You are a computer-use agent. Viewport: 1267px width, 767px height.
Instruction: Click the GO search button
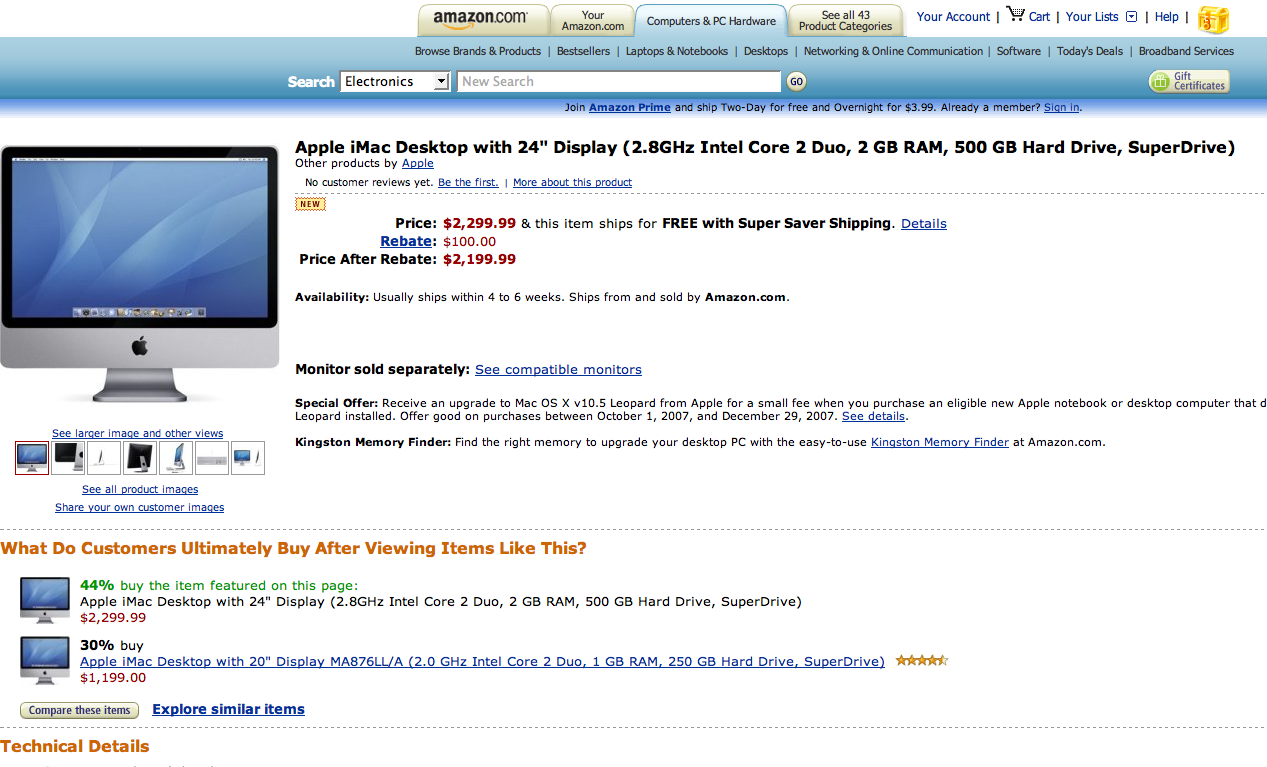coord(796,82)
